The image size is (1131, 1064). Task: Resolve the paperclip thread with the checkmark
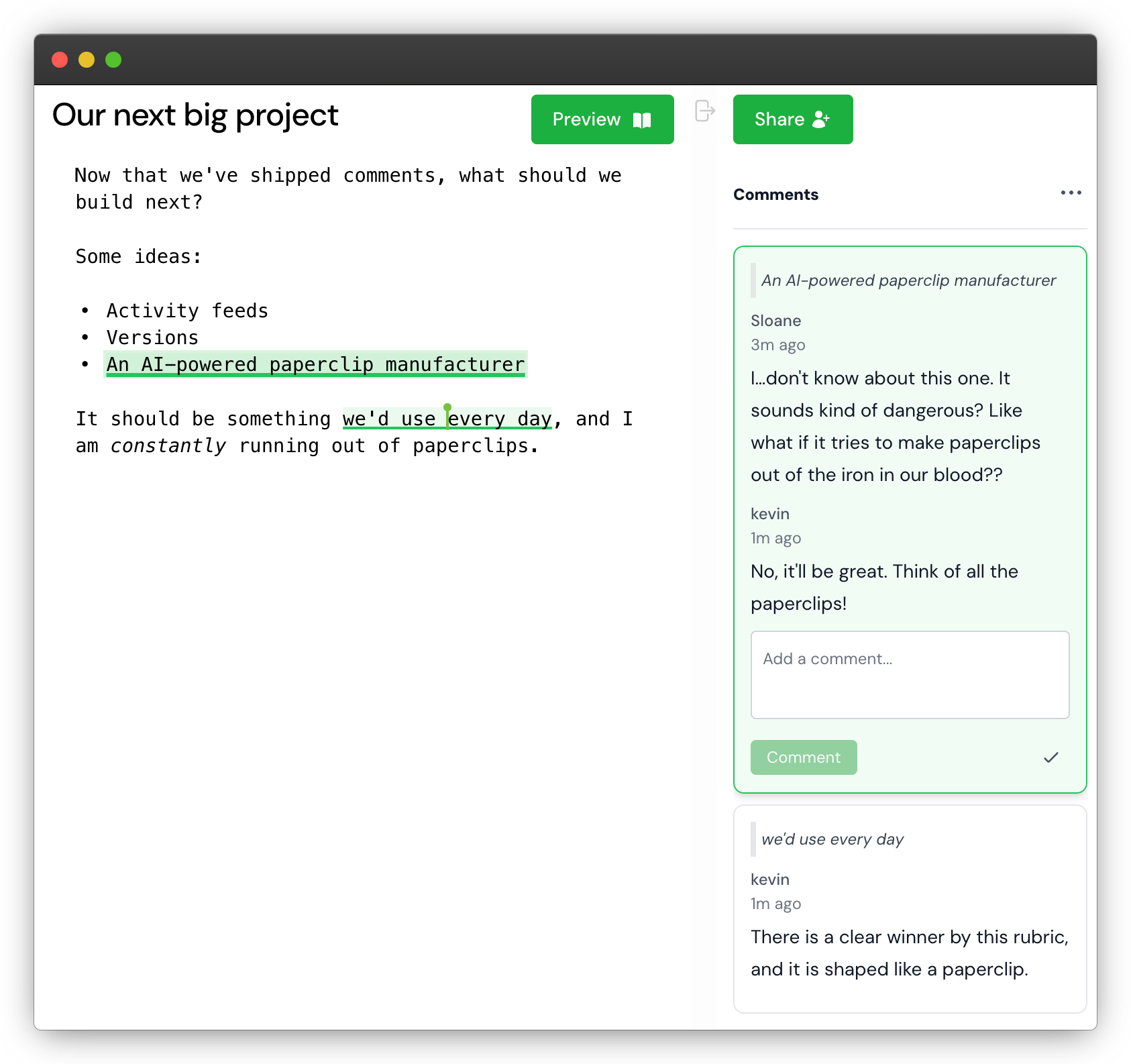tap(1051, 757)
